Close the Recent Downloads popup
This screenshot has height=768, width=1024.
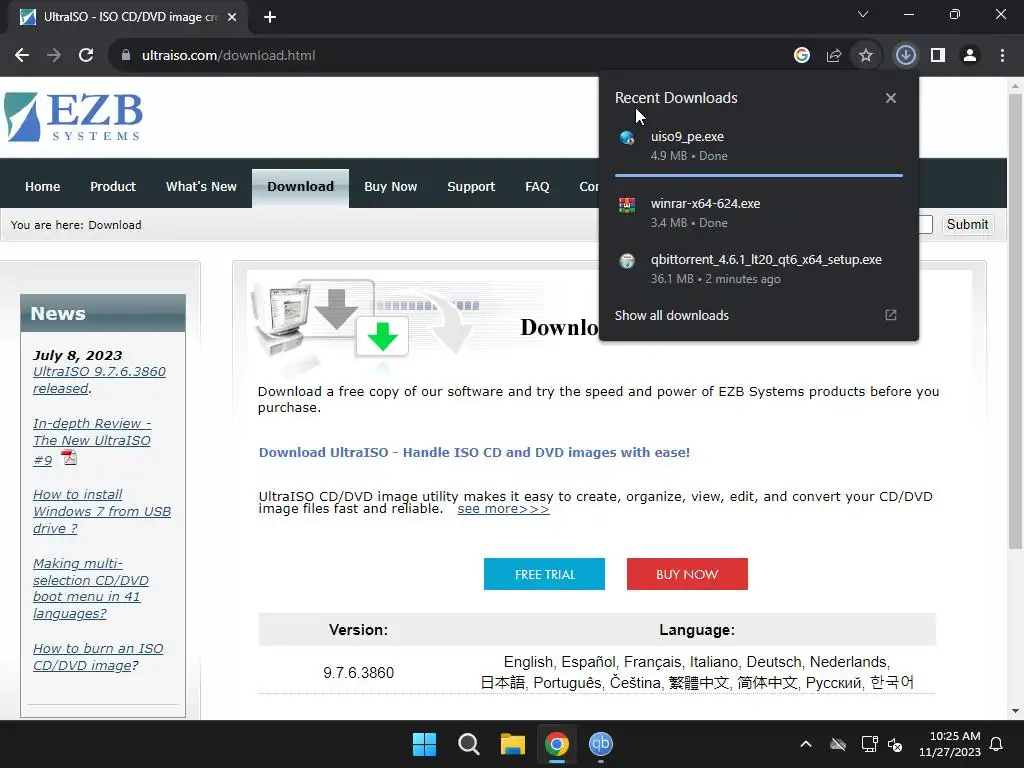click(891, 98)
